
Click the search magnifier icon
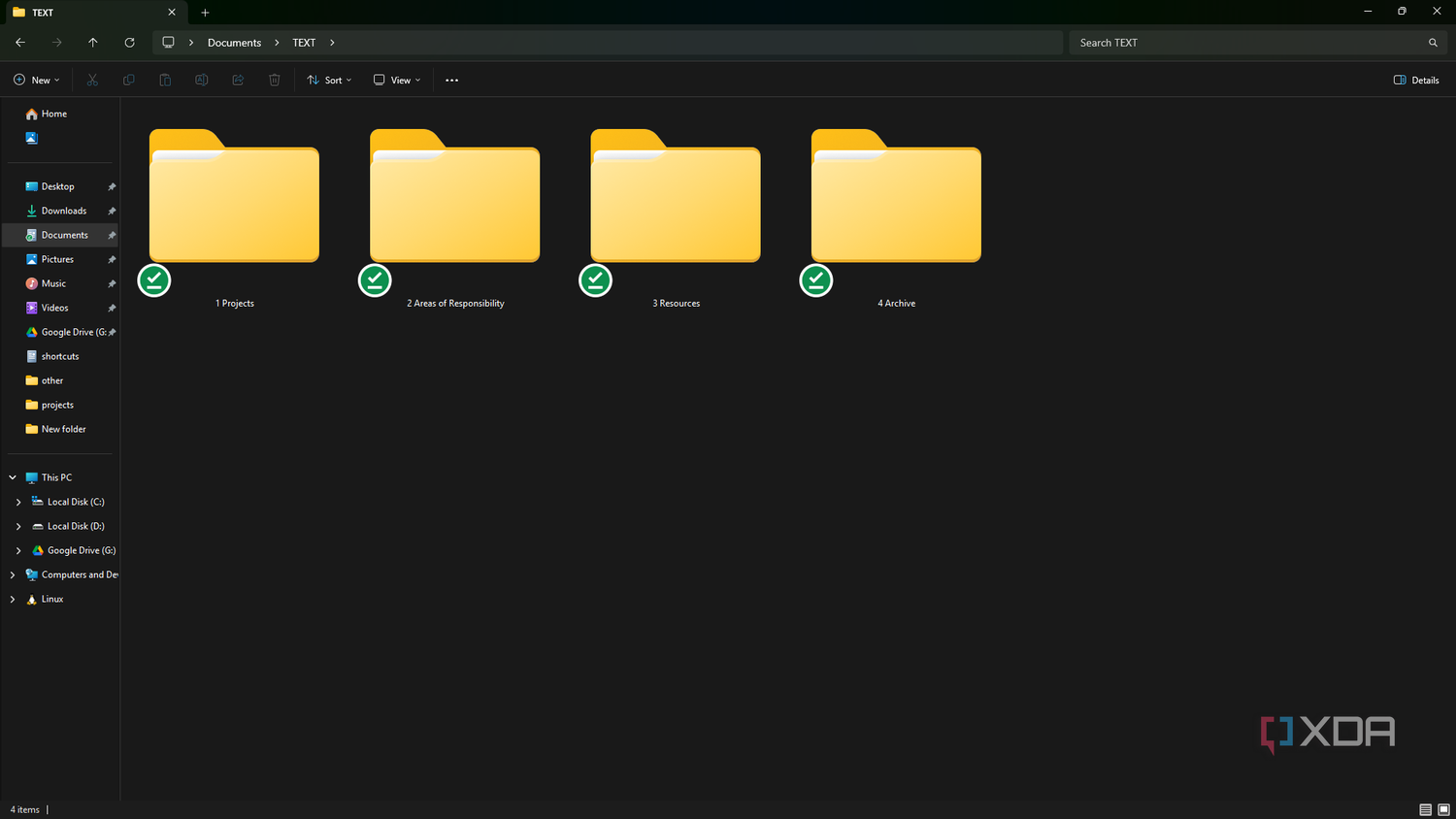coord(1433,43)
